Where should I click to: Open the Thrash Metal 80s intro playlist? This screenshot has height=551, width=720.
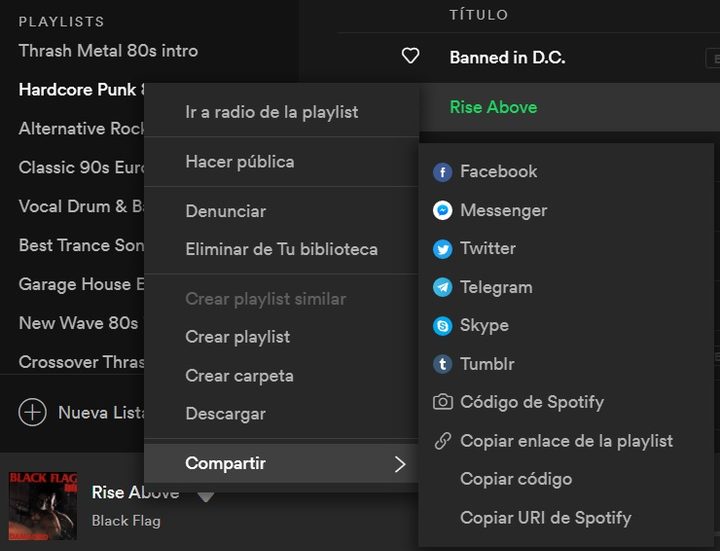click(108, 51)
